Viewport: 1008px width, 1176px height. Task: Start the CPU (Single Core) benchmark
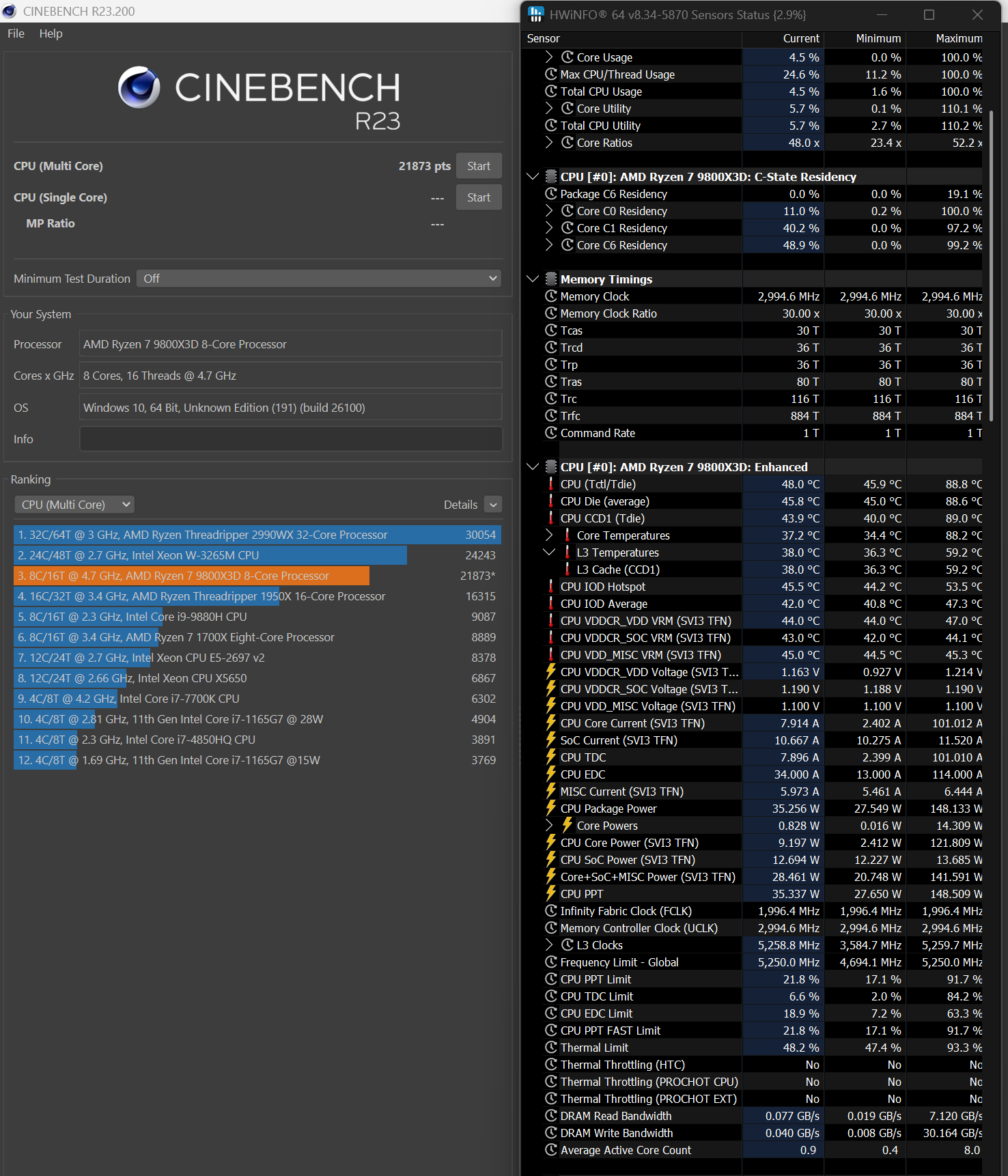(x=479, y=197)
